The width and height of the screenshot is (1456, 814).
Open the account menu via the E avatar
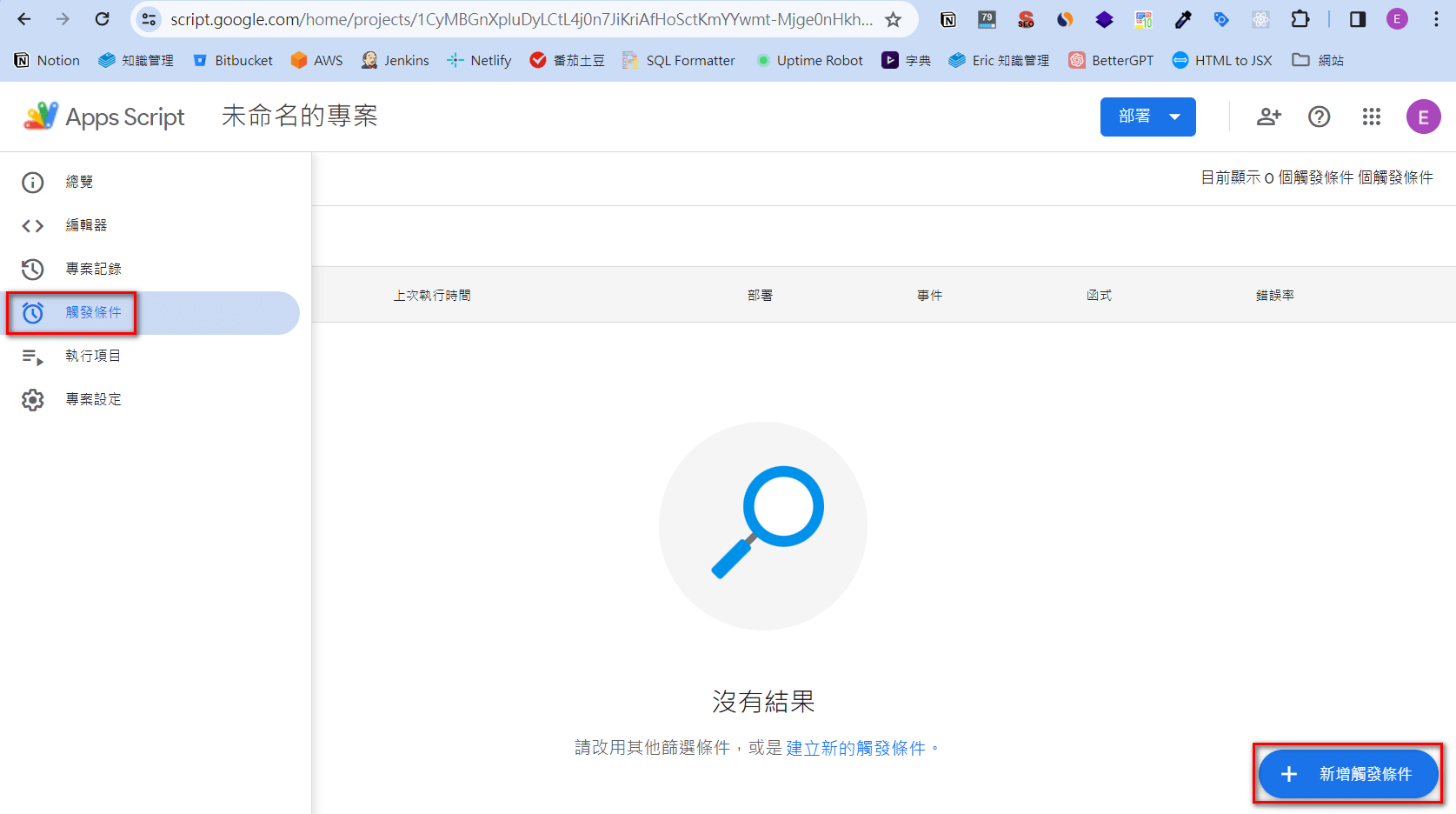tap(1423, 117)
